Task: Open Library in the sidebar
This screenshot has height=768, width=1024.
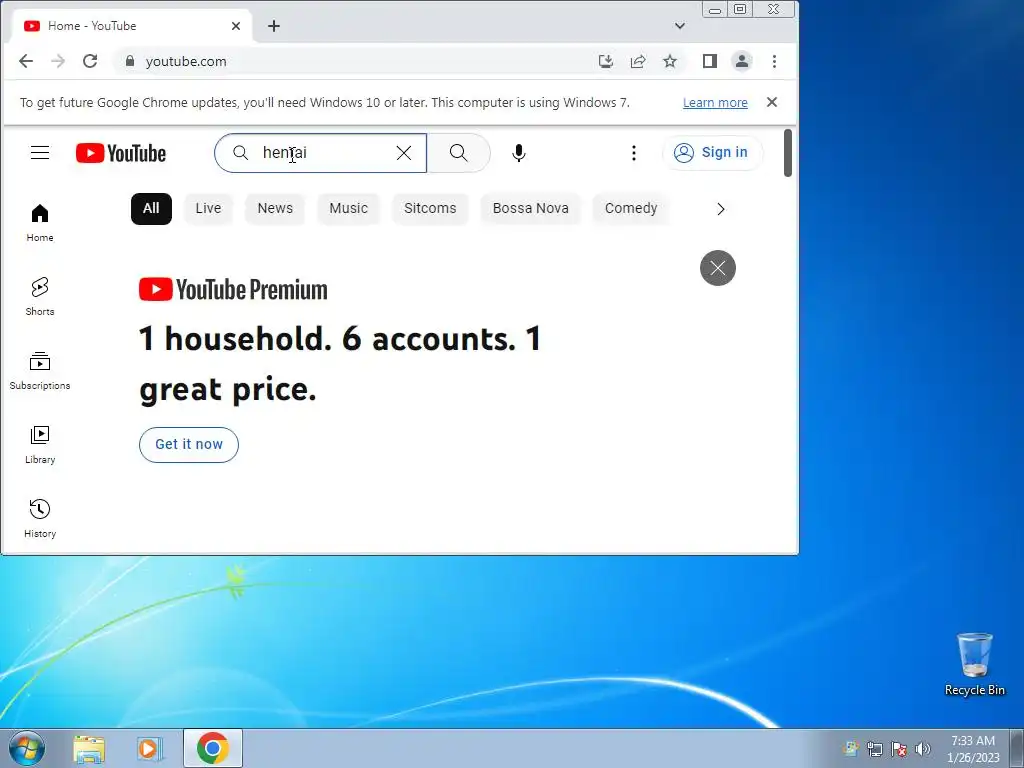Action: (x=40, y=444)
